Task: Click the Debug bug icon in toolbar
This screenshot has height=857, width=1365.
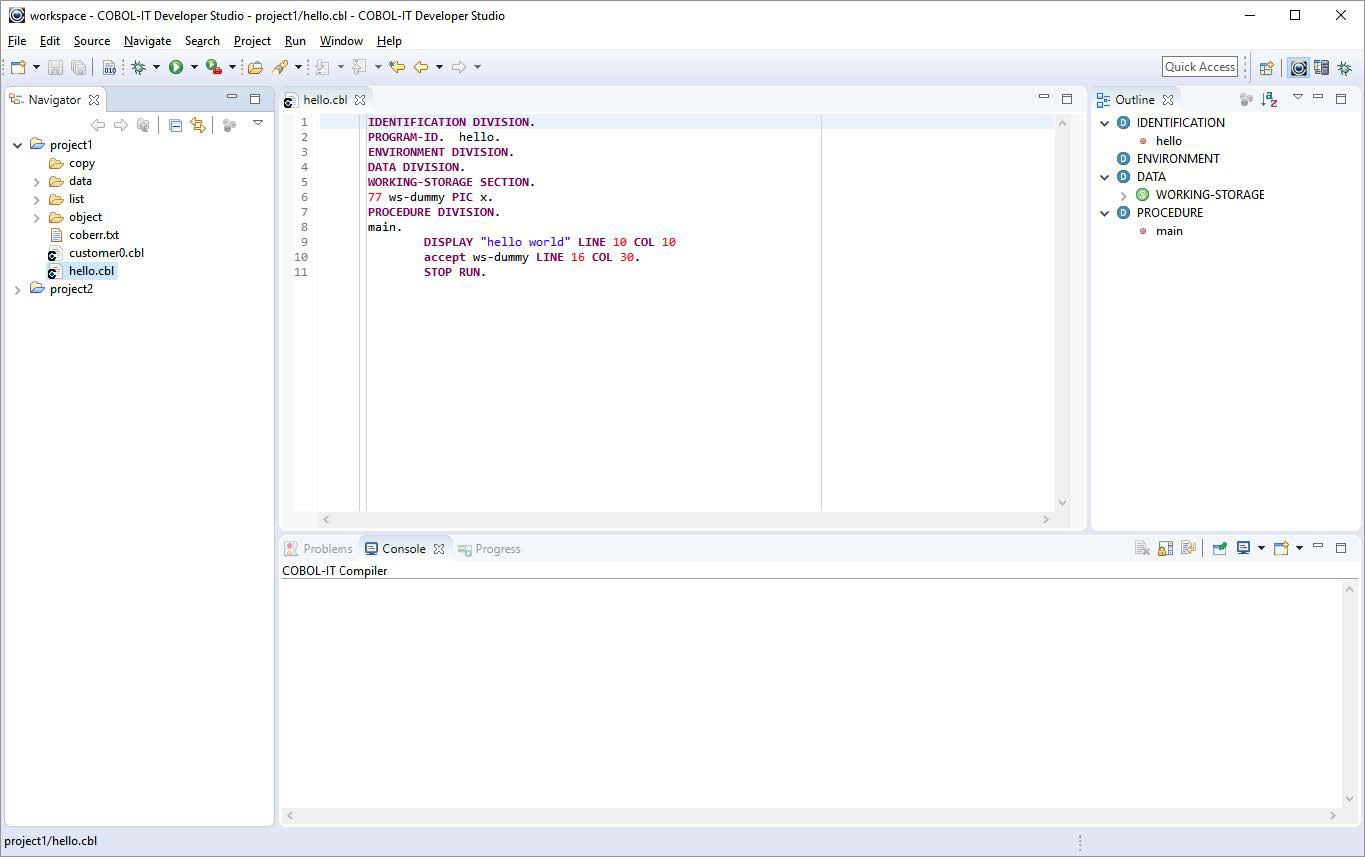Action: point(138,67)
